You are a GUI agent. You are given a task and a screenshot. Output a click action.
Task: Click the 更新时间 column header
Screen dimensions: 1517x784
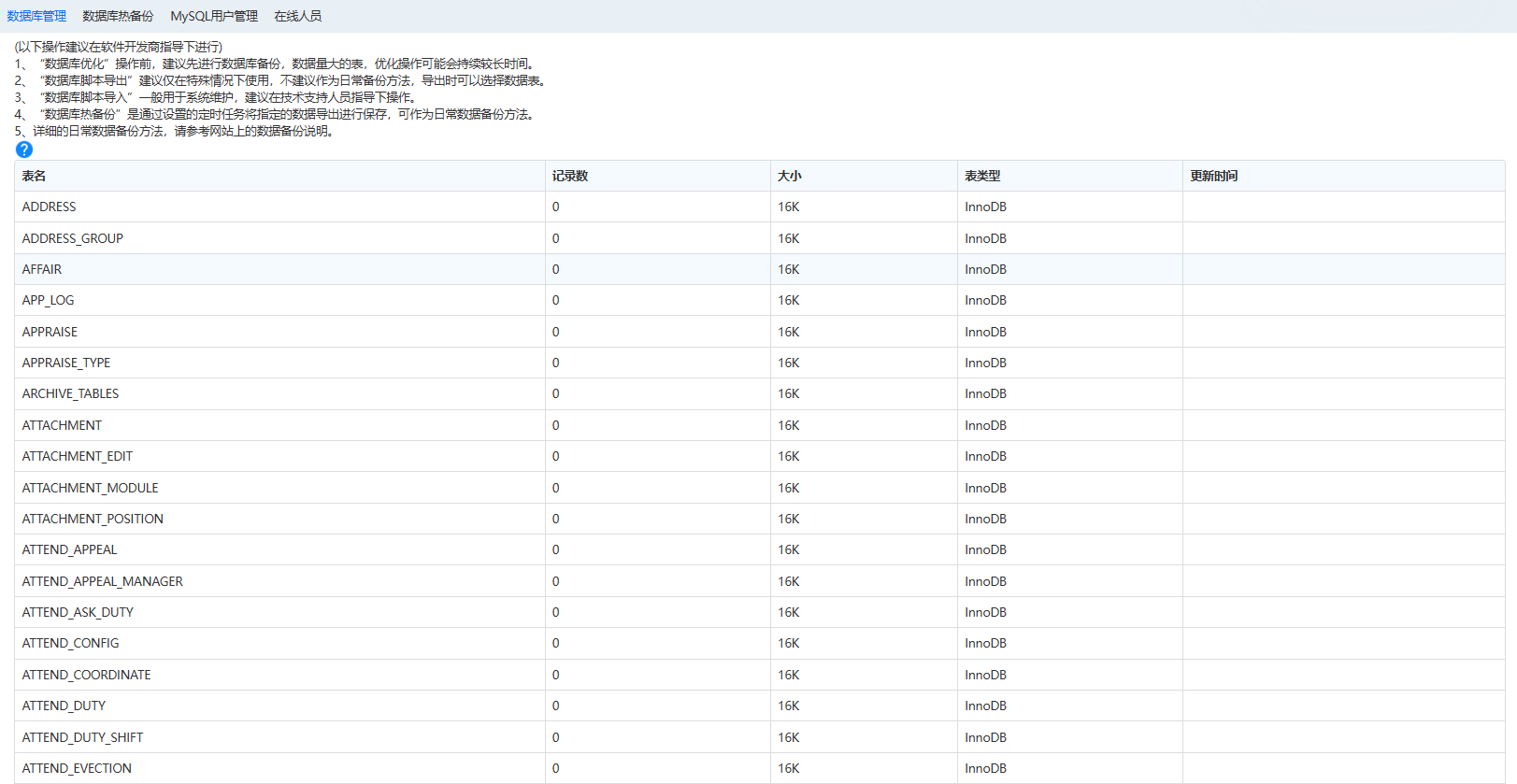pos(1214,176)
